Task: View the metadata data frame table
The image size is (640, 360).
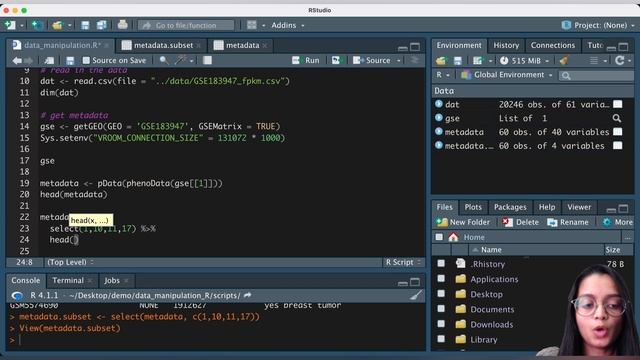Action: click(618, 132)
